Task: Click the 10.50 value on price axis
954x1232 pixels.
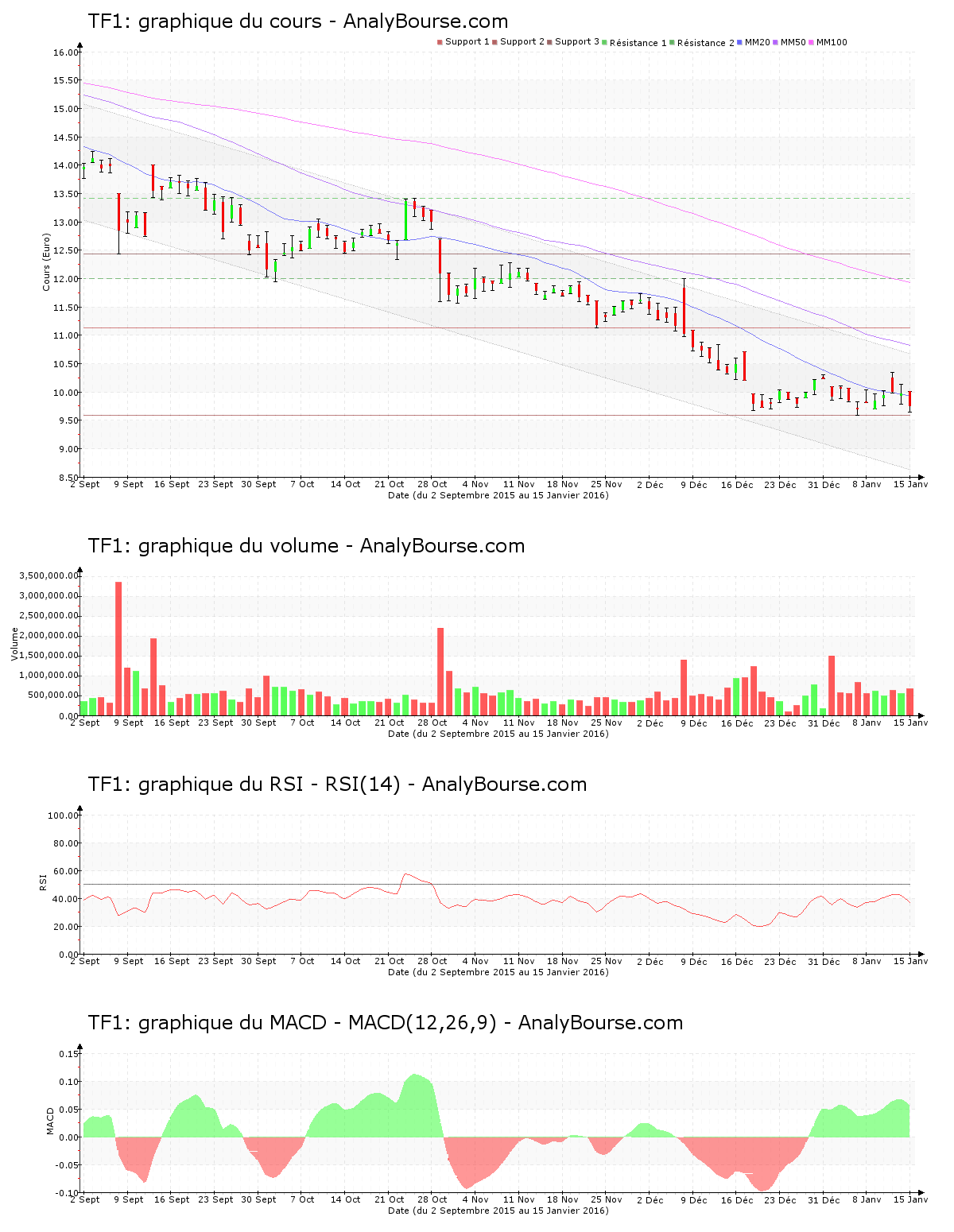Action: click(x=65, y=364)
